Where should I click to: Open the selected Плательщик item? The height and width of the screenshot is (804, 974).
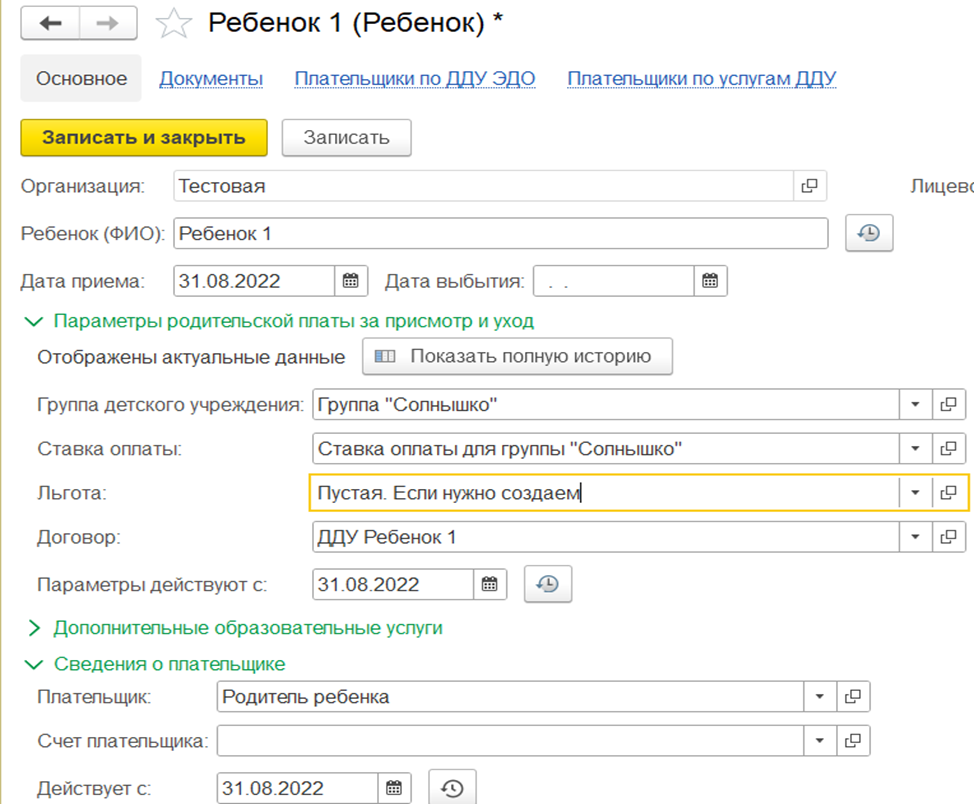point(853,697)
